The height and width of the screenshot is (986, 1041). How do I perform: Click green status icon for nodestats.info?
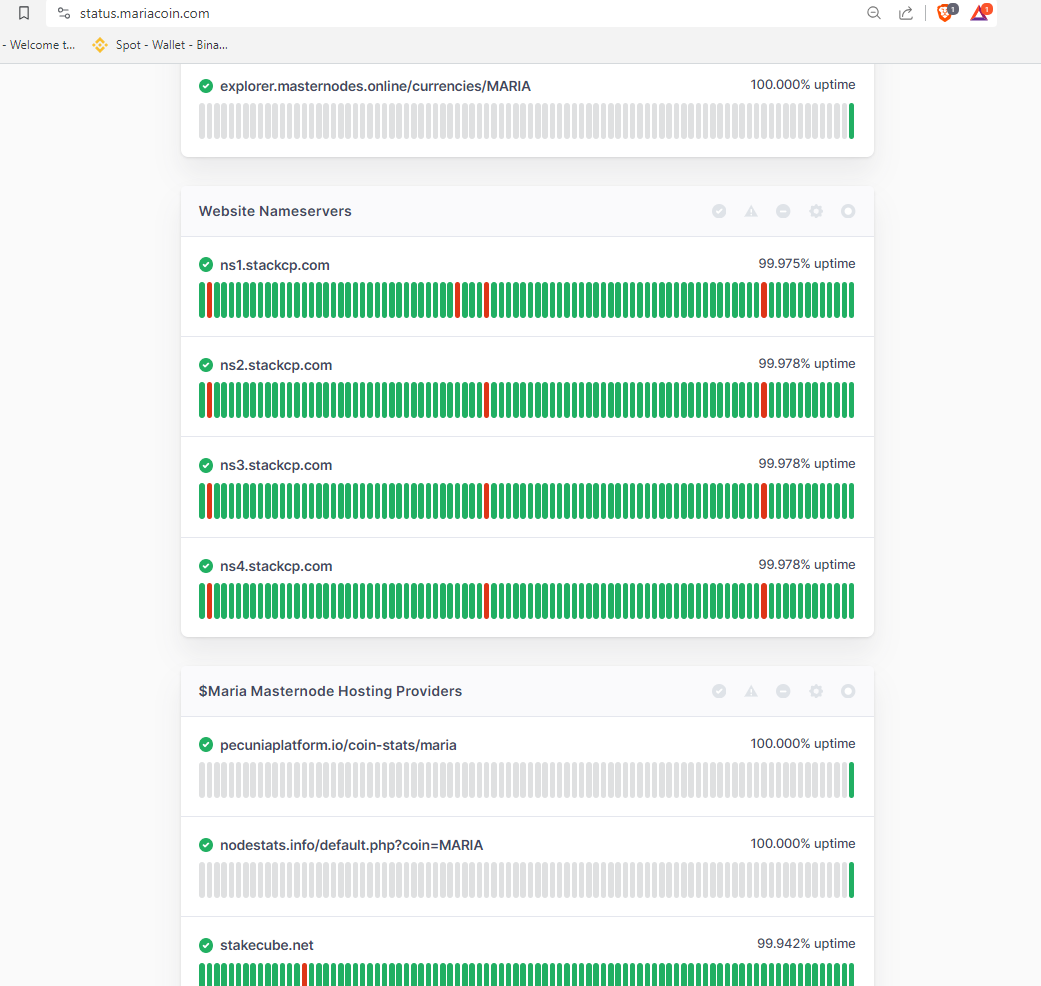pos(206,845)
